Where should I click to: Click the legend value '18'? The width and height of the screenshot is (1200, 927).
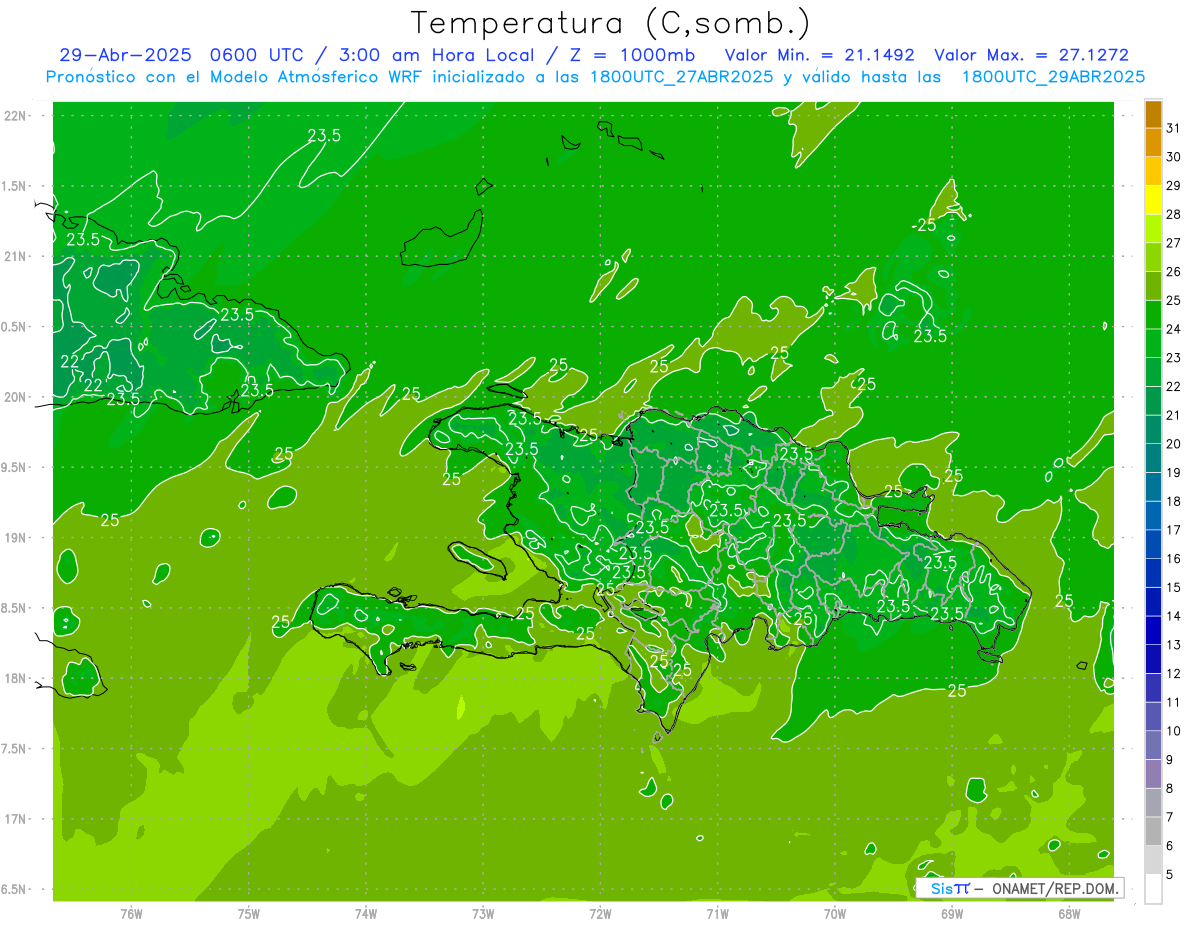coord(1173,501)
